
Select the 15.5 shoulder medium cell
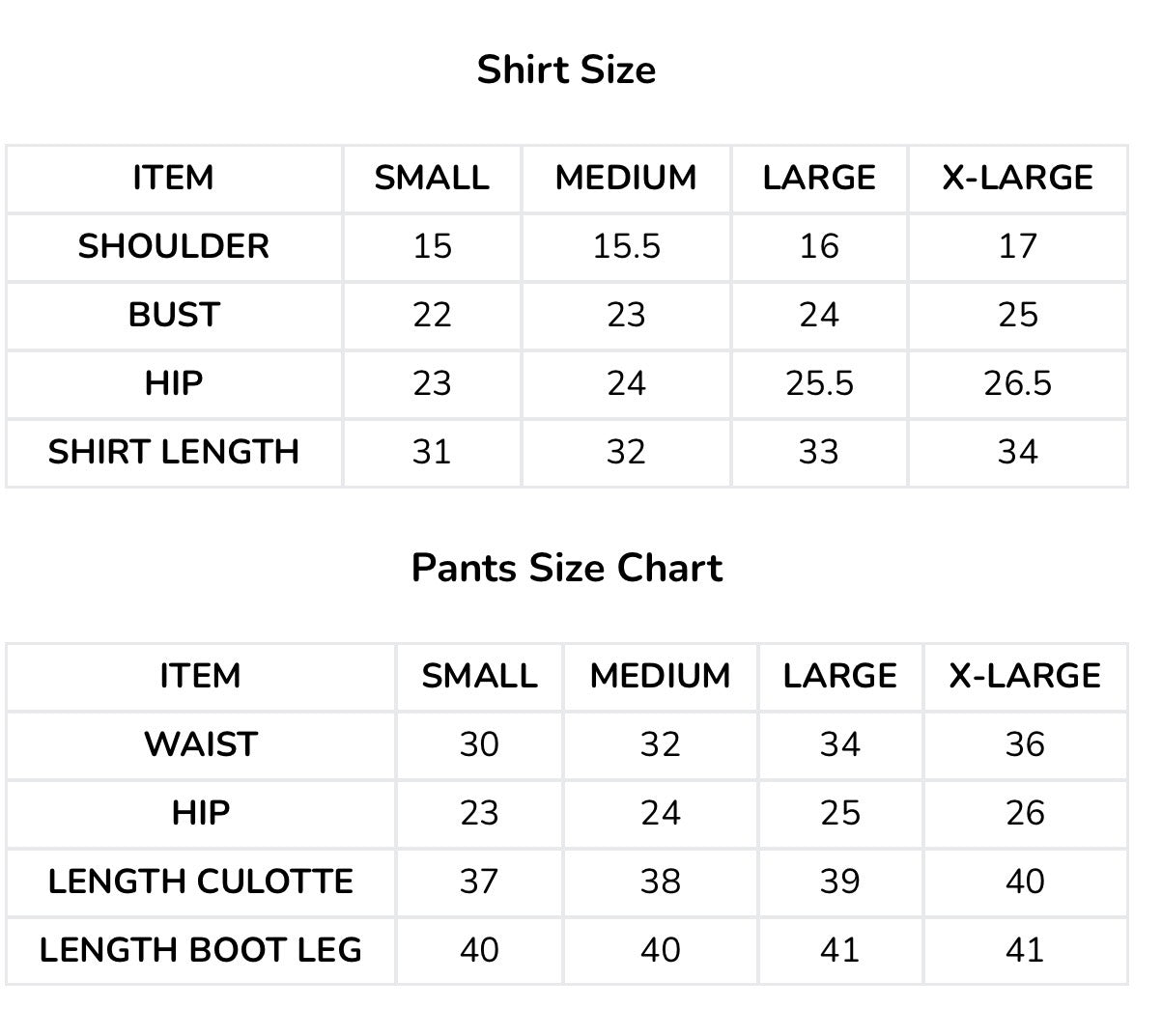(x=626, y=246)
